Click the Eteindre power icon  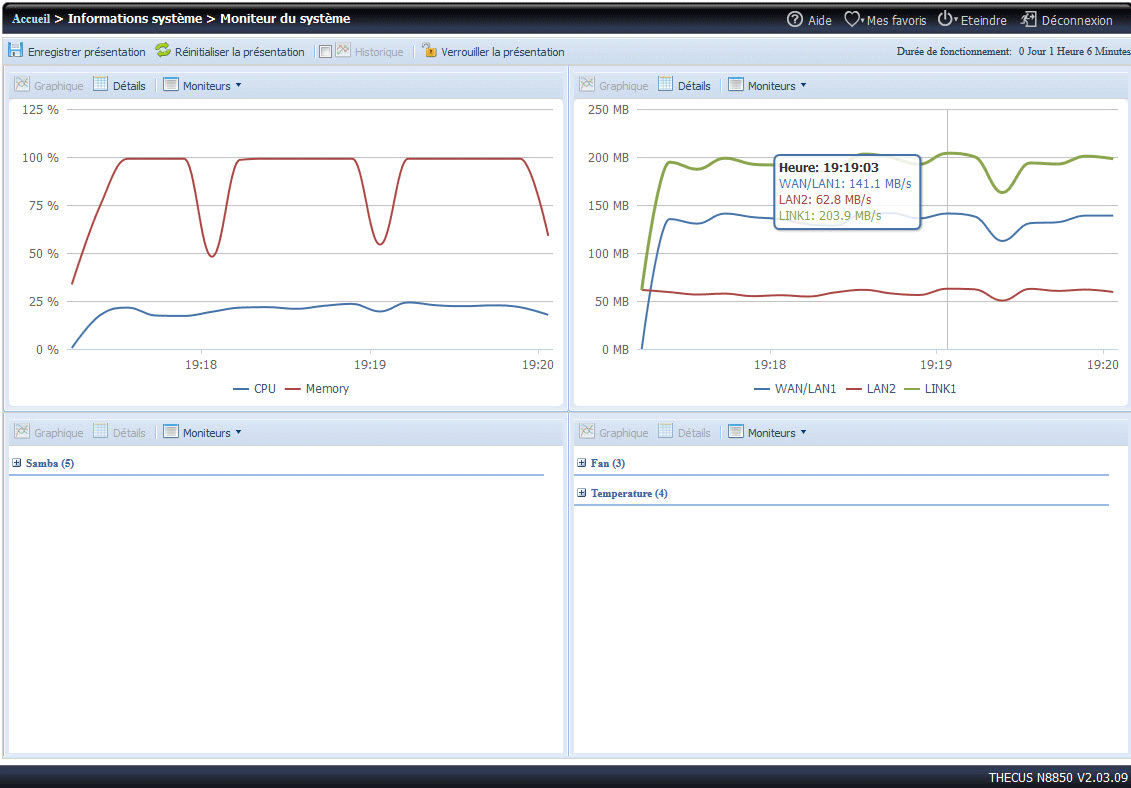coord(946,19)
